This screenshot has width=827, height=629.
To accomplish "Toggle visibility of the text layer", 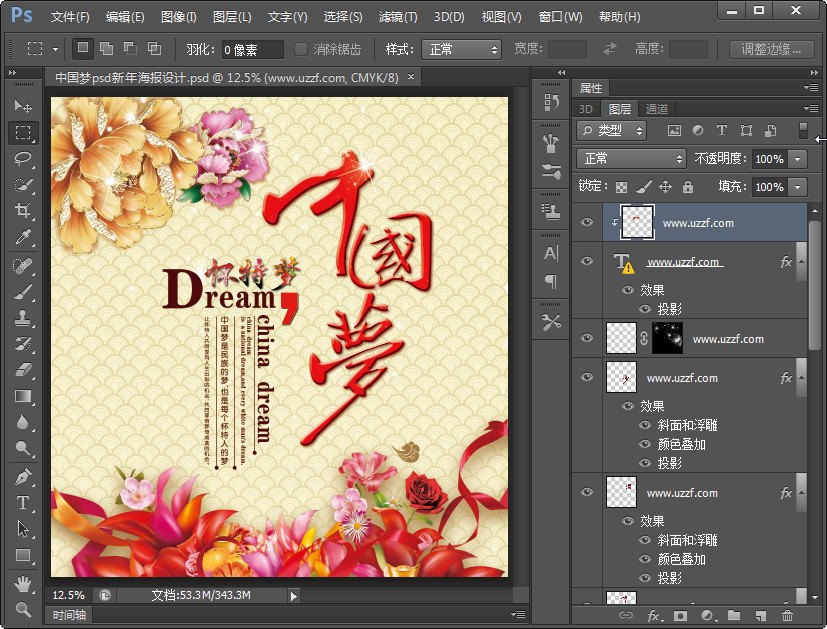I will (587, 262).
